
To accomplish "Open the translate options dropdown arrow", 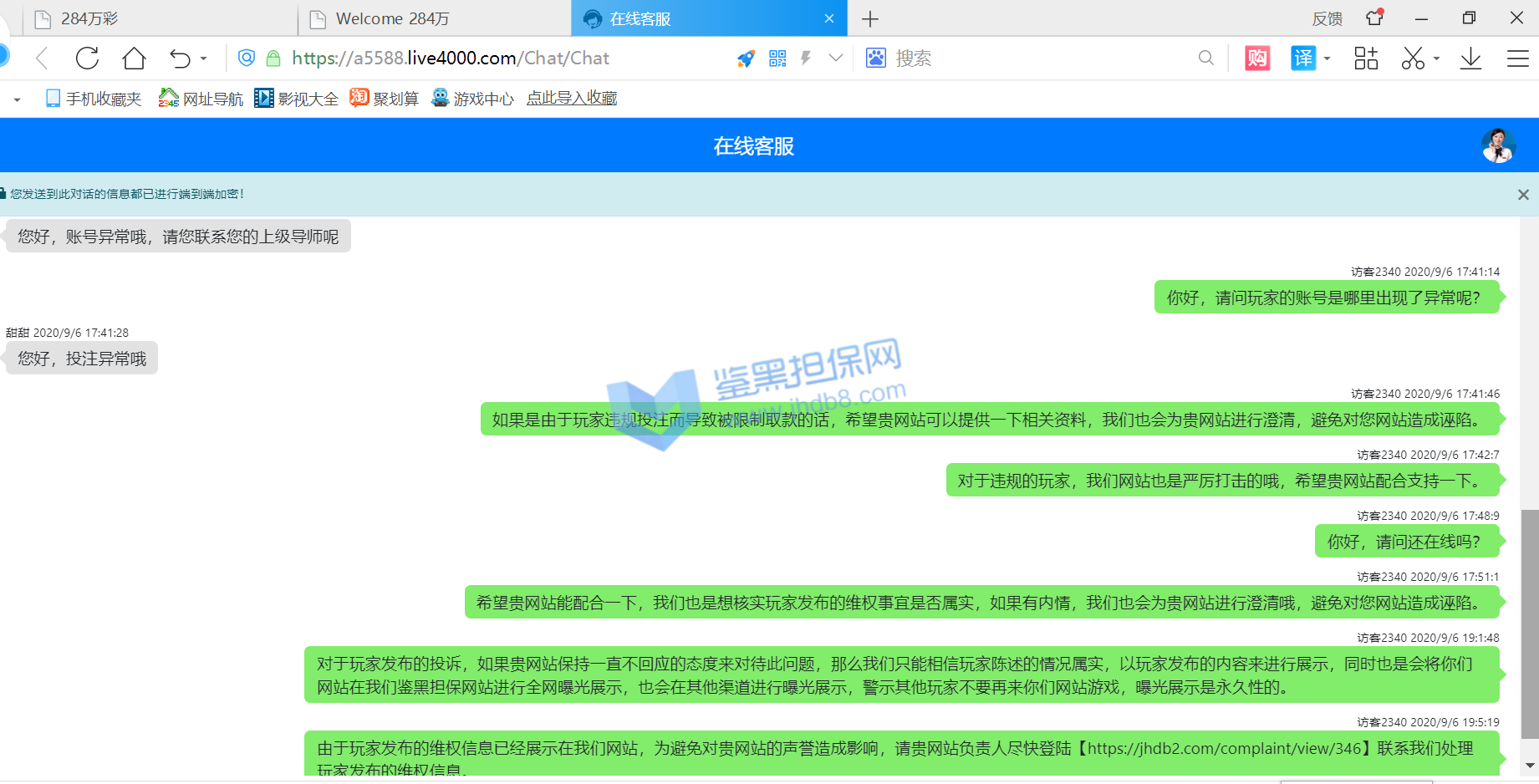I will pos(1327,59).
